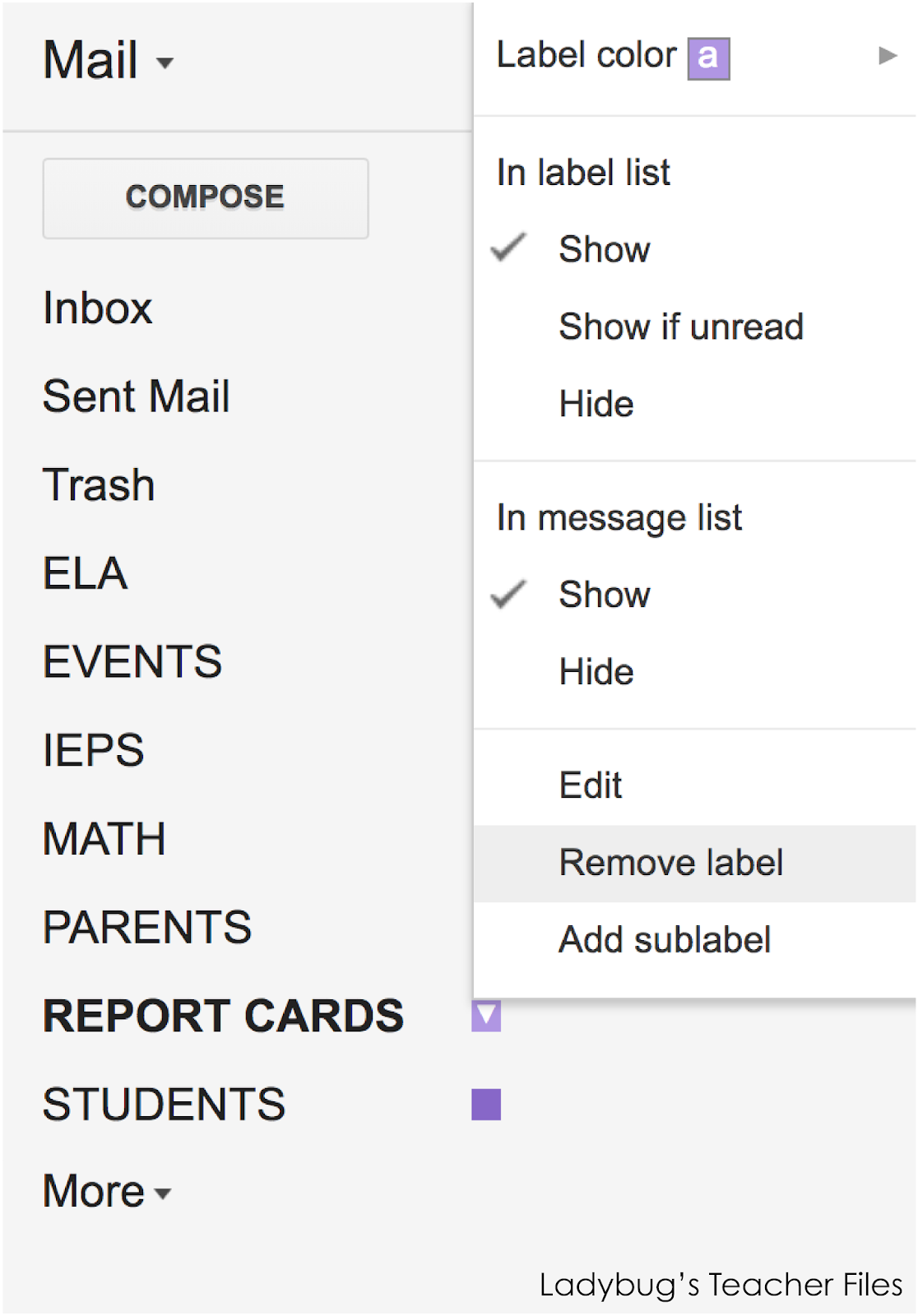Expand the More labels dropdown
Viewport: 918px width, 1316px height.
coord(107,1191)
